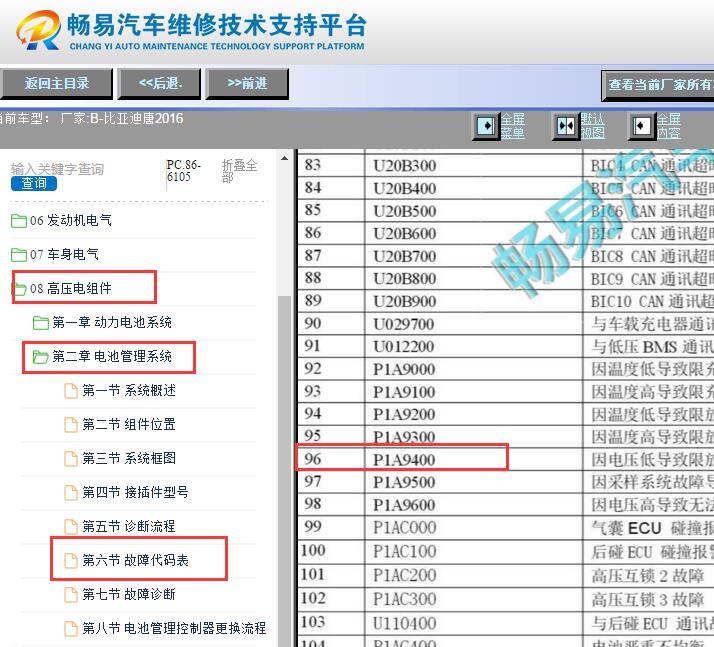This screenshot has width=714, height=647.
Task: Select 06 发动机电气 tree item
Action: [x=71, y=221]
